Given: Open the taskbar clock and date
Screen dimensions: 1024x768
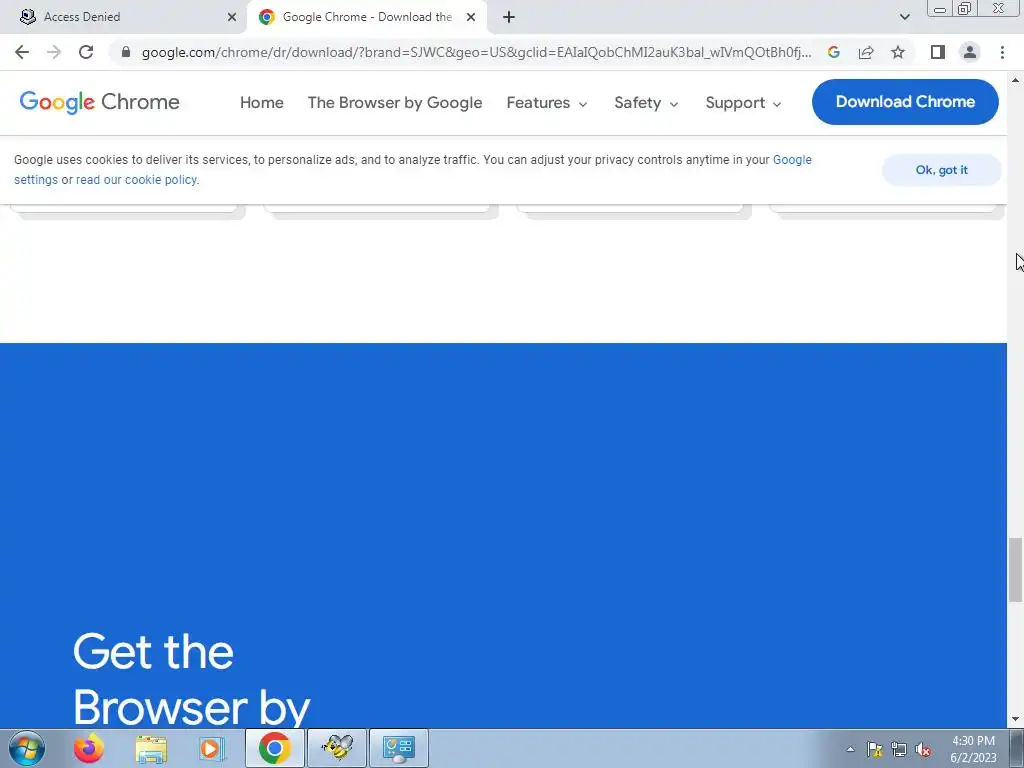Looking at the screenshot, I should [x=973, y=749].
